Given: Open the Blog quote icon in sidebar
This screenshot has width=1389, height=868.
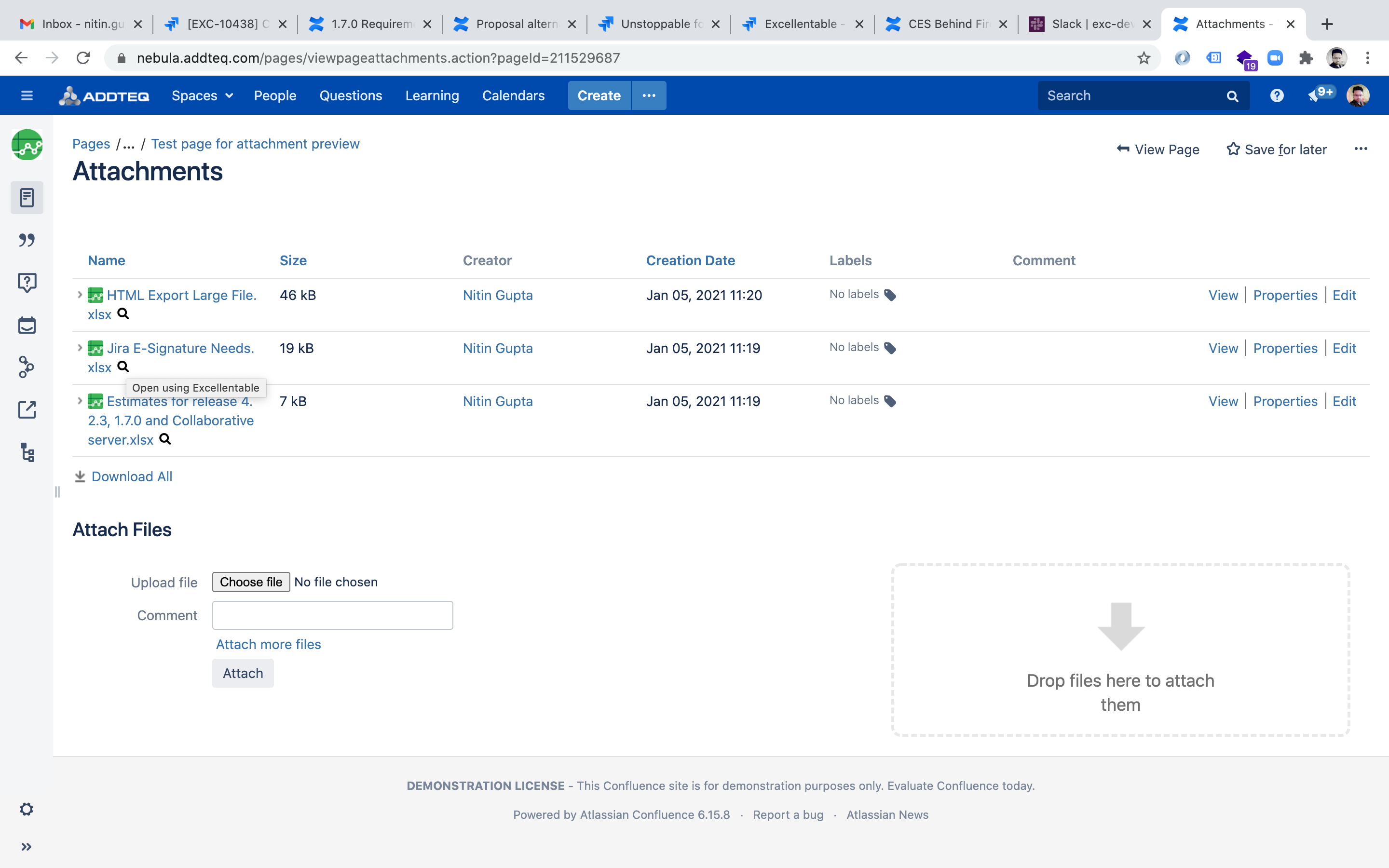Looking at the screenshot, I should [x=27, y=240].
